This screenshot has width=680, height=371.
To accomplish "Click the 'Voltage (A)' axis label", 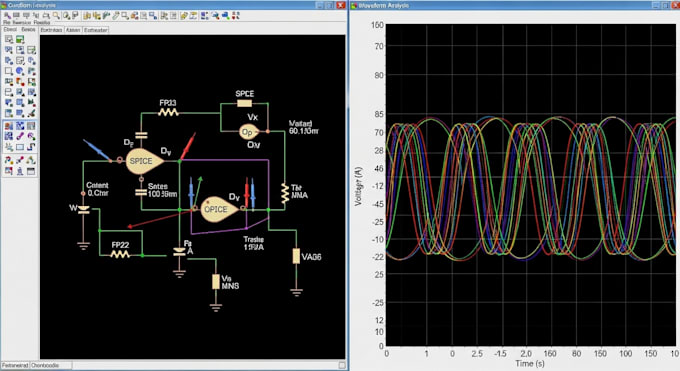I will click(x=358, y=186).
